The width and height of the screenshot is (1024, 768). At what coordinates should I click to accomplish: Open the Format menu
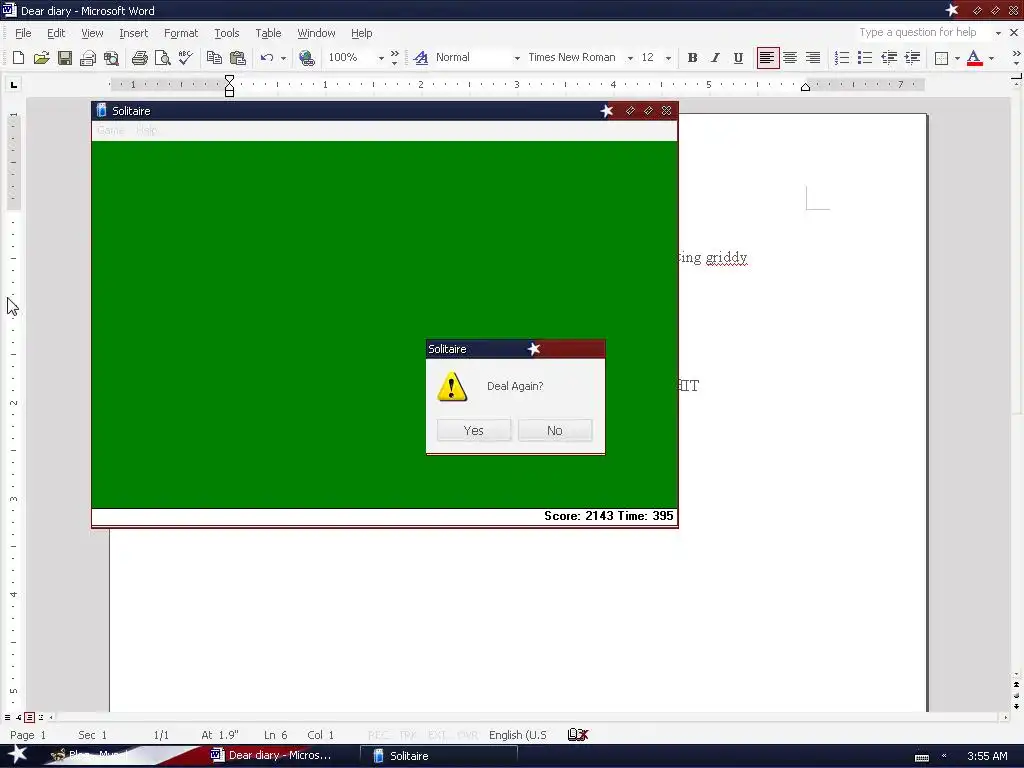pos(181,33)
